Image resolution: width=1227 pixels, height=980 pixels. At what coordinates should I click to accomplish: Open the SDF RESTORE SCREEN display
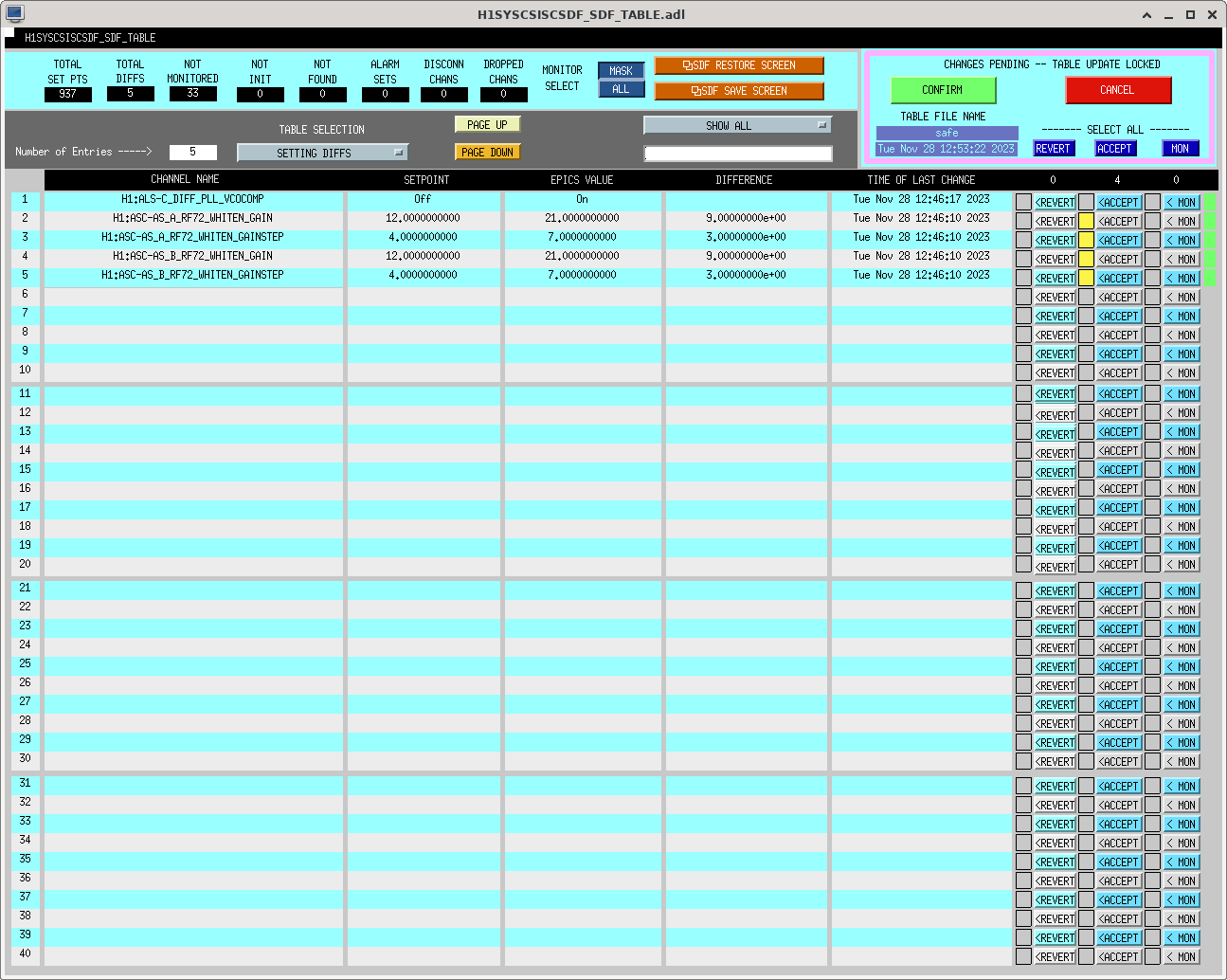[739, 65]
